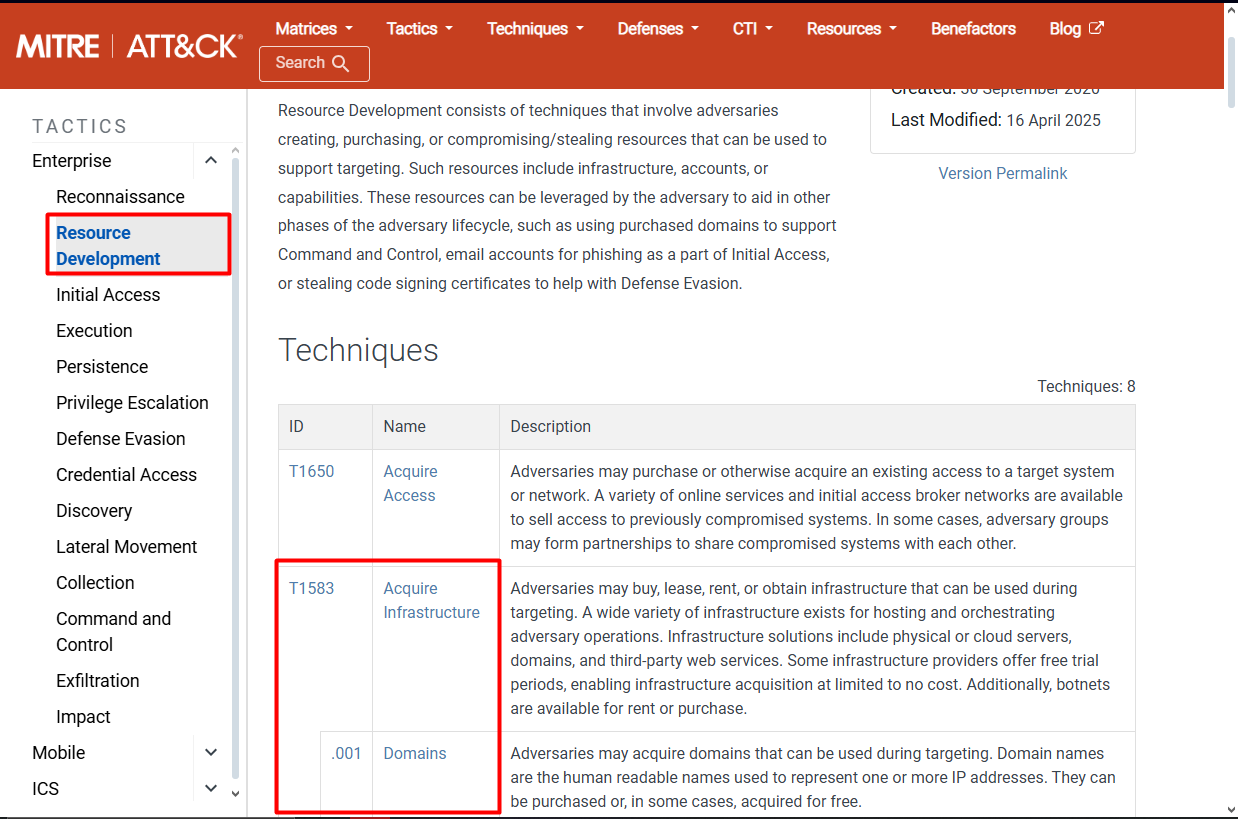Select Defense Evasion in the sidebar
The width and height of the screenshot is (1238, 819).
[121, 439]
